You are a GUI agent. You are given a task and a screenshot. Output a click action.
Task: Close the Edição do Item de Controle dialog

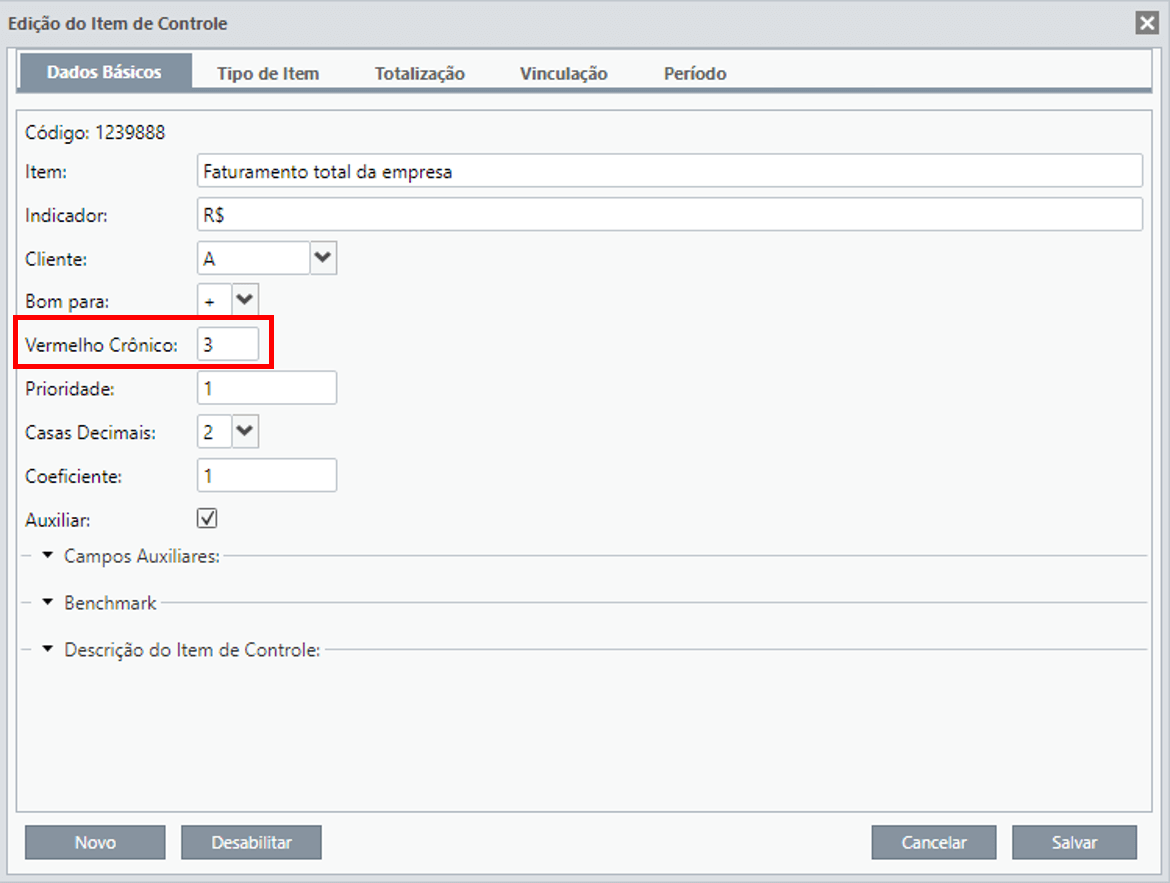point(1147,23)
